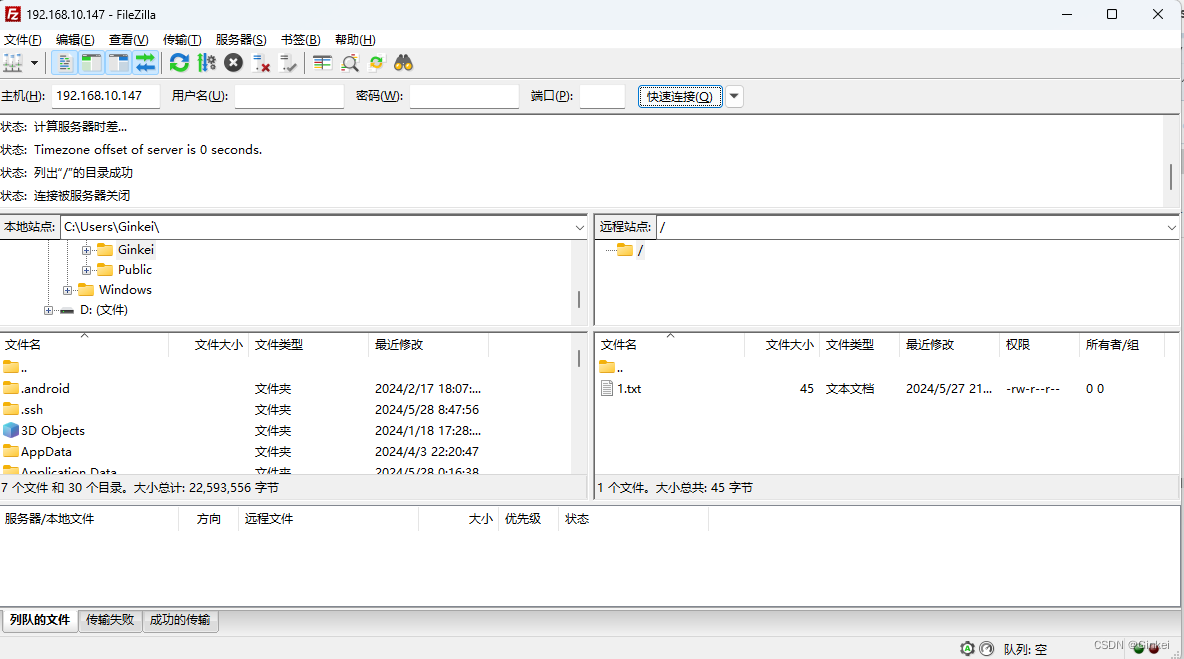
Task: Click the green A gear status bar icon
Action: click(x=967, y=648)
